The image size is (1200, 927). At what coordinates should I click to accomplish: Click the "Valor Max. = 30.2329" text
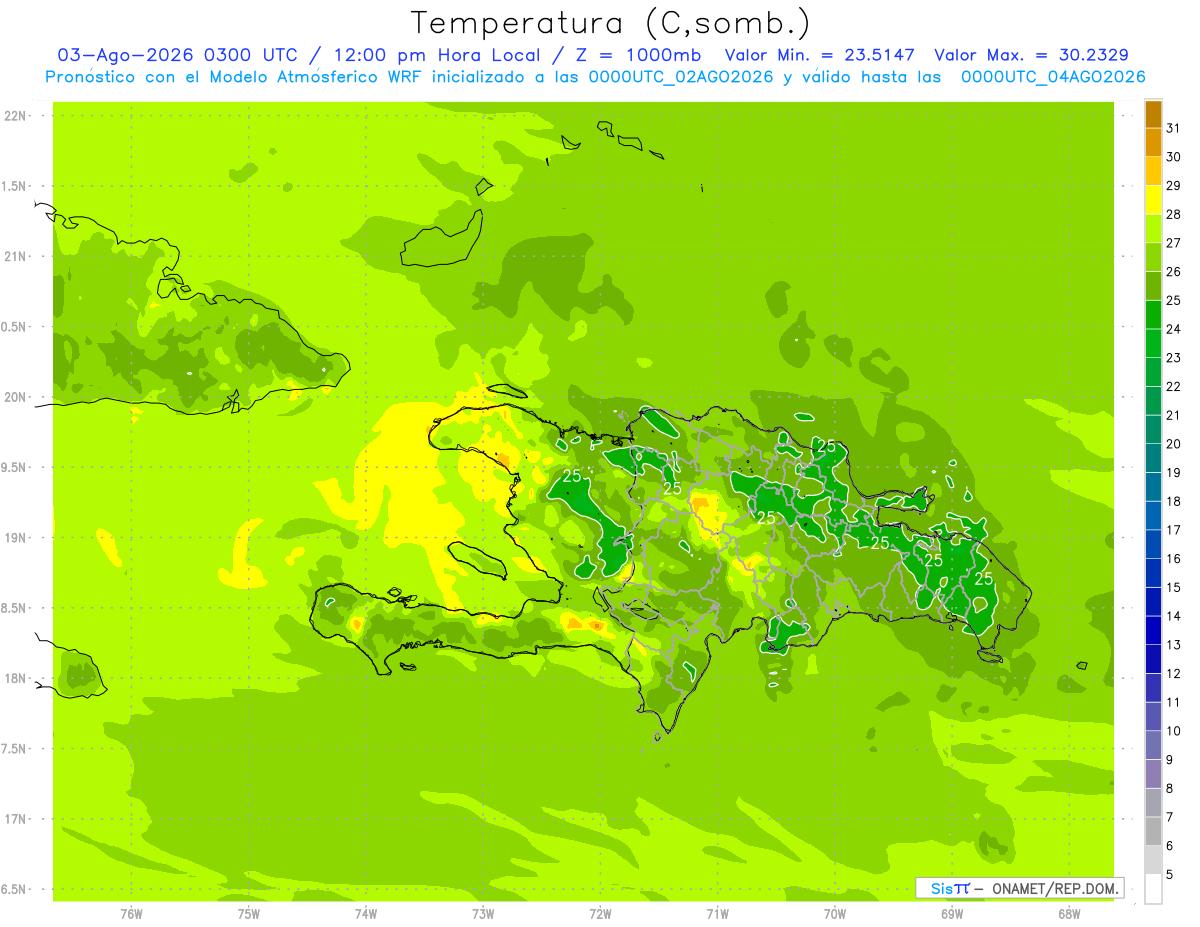pos(1031,55)
